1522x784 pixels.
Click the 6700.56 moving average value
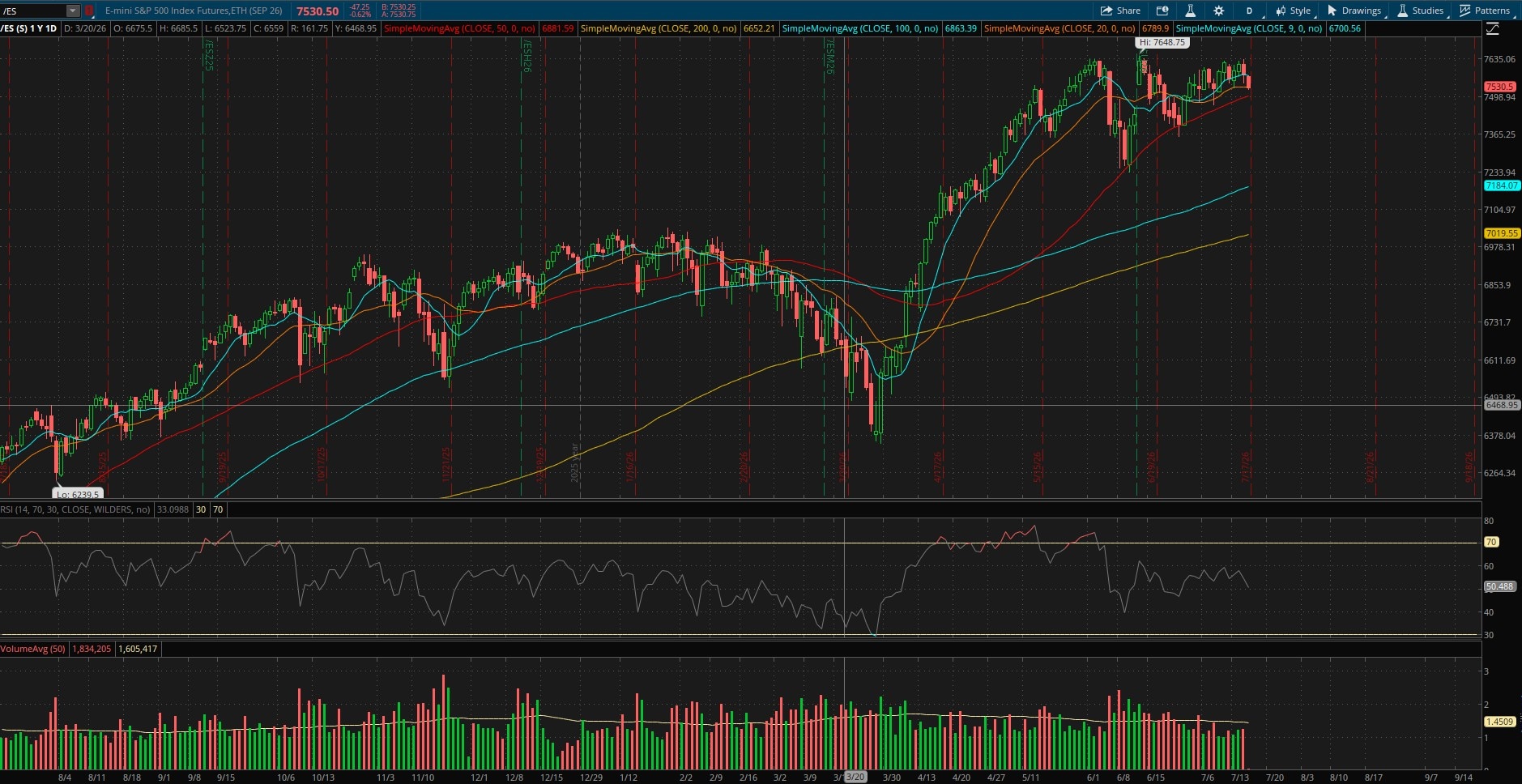[x=1345, y=28]
